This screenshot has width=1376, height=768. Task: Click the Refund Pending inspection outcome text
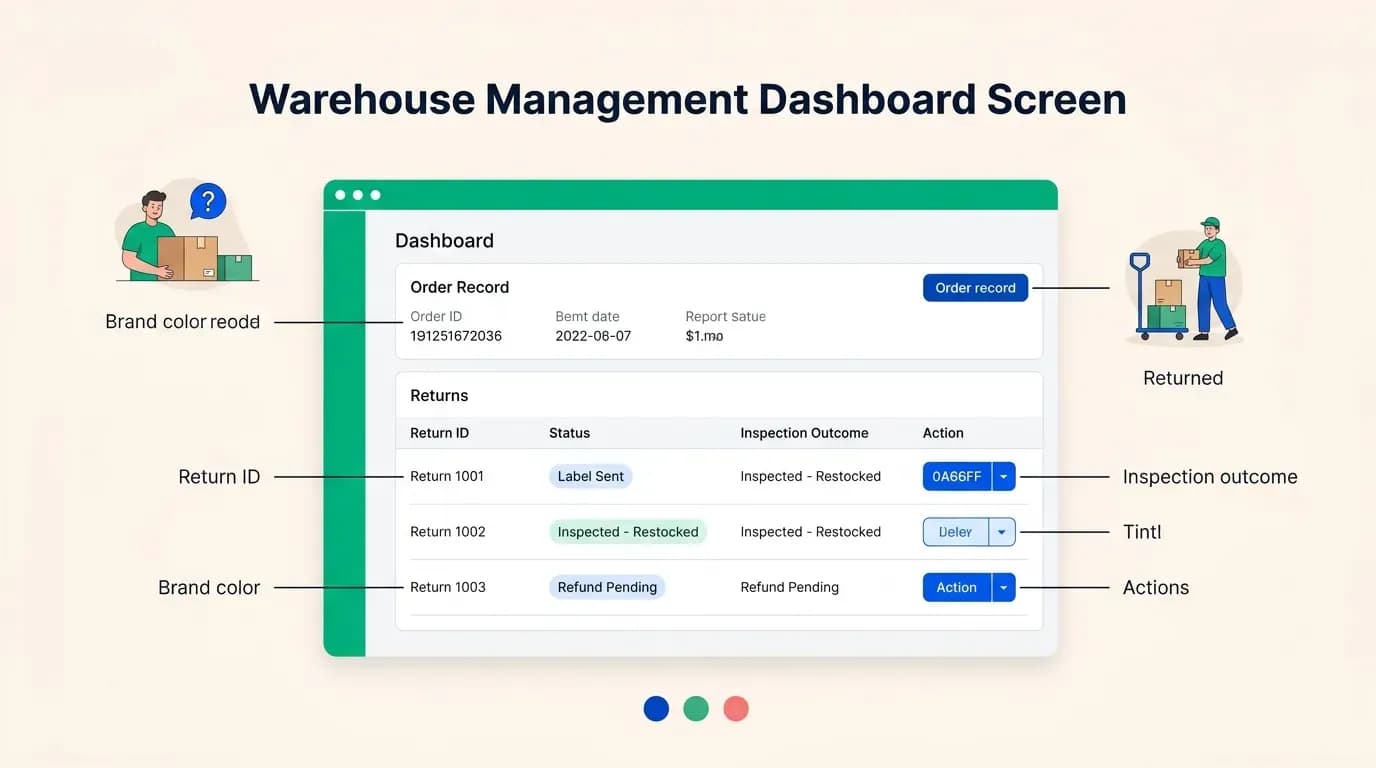tap(789, 588)
